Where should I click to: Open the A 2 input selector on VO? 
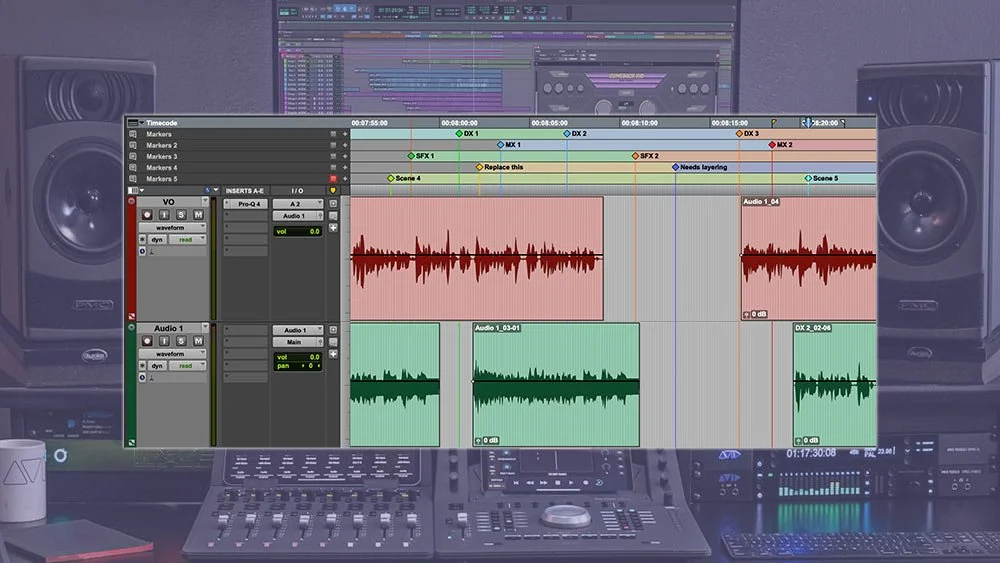click(x=298, y=204)
